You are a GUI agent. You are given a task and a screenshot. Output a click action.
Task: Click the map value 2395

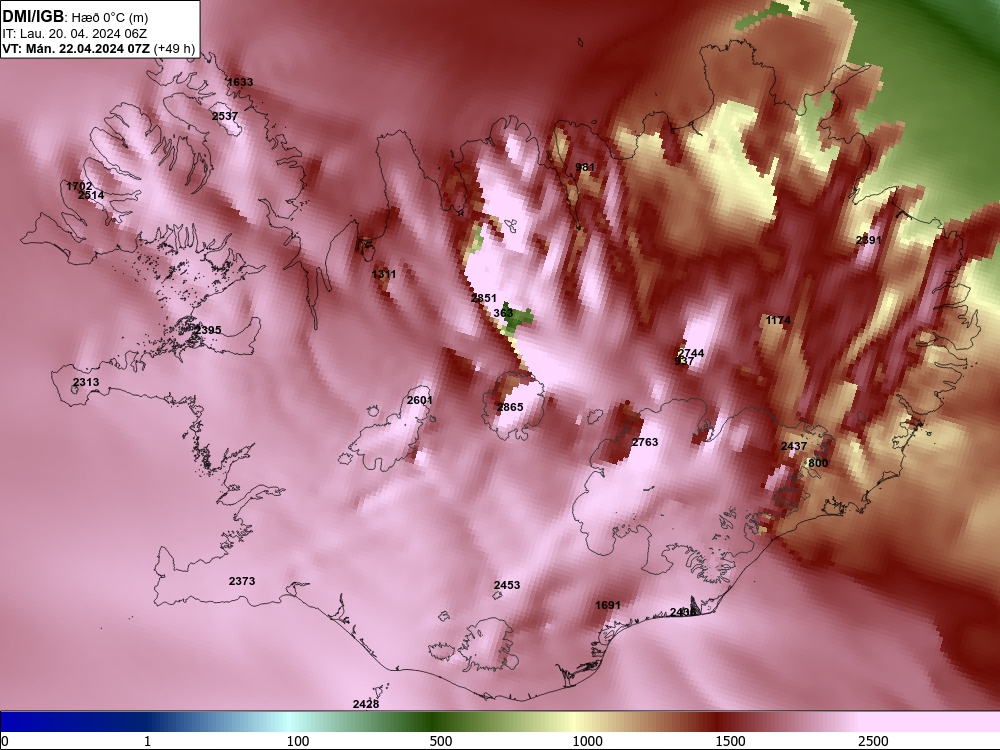pyautogui.click(x=208, y=330)
